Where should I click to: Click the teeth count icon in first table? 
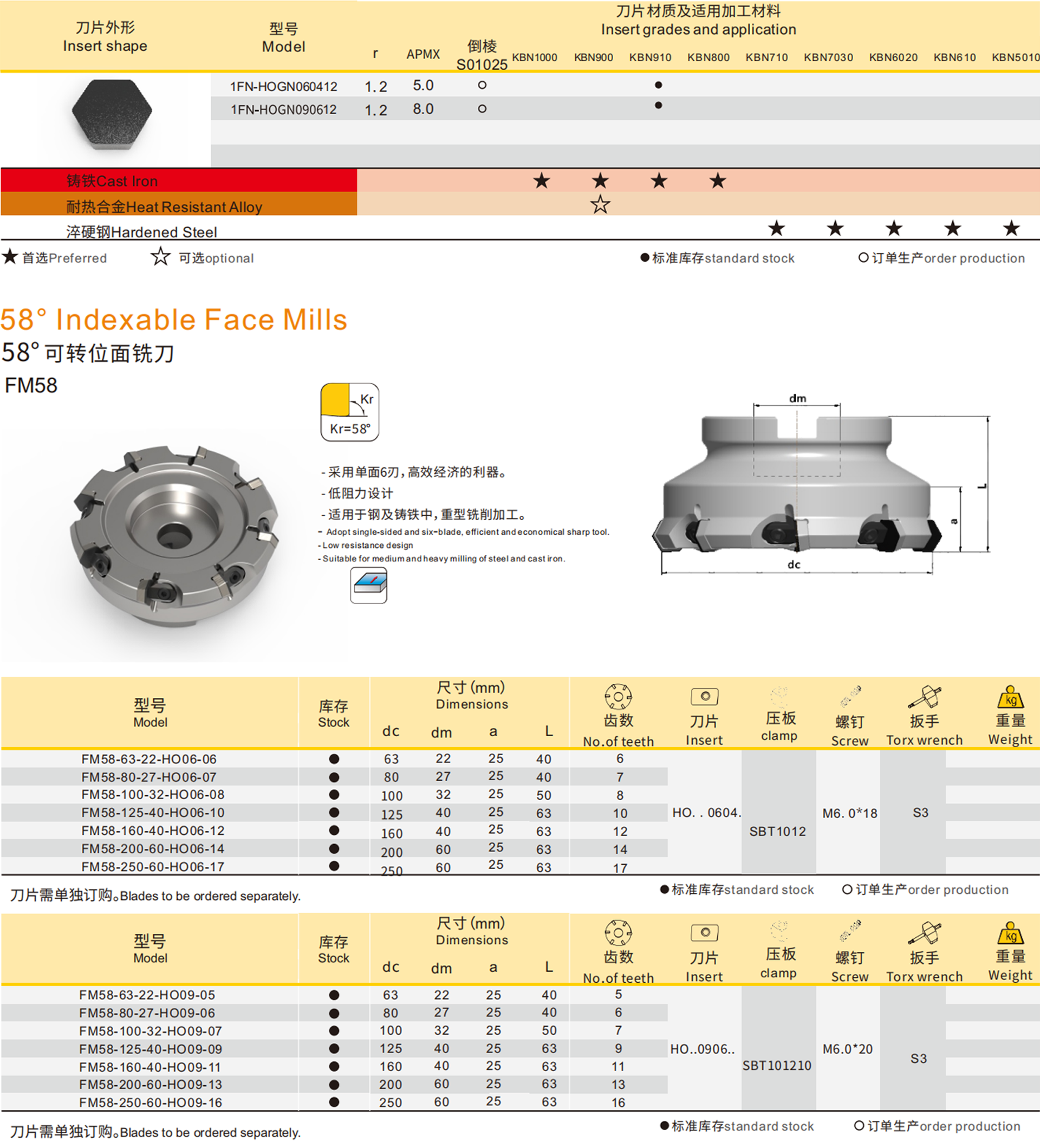coord(617,696)
